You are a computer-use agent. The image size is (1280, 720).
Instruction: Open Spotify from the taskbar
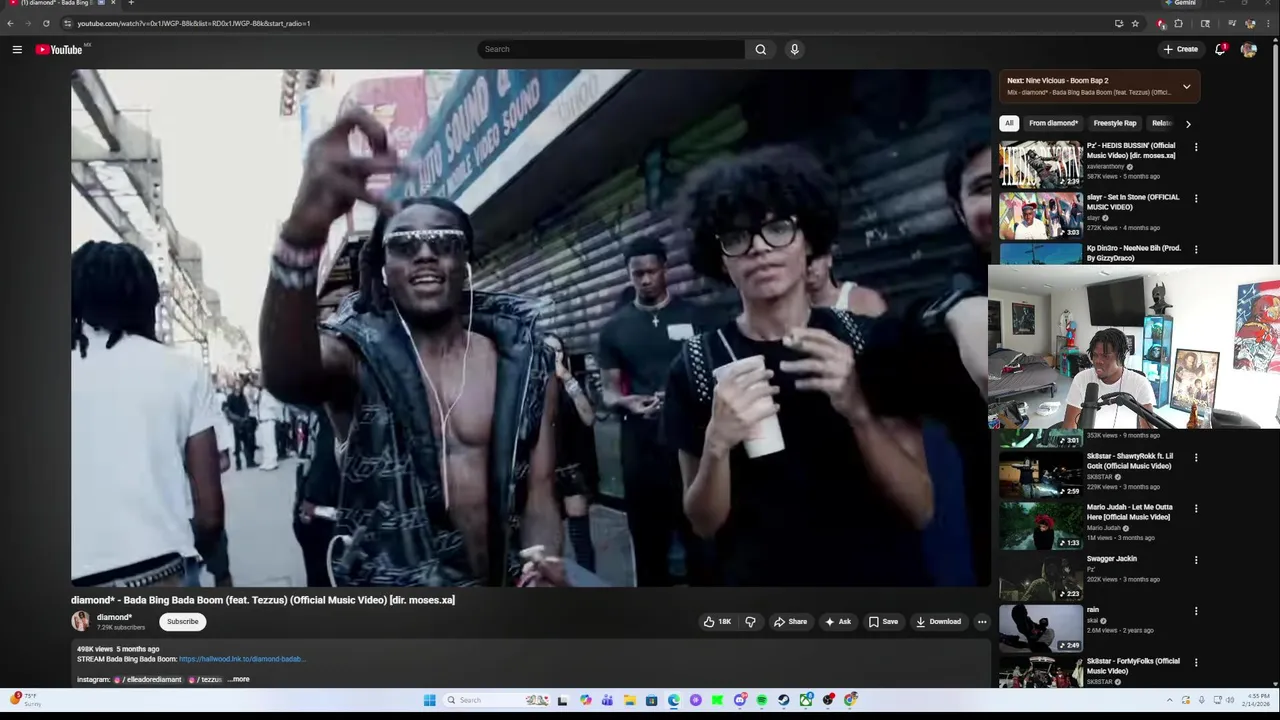click(x=762, y=700)
